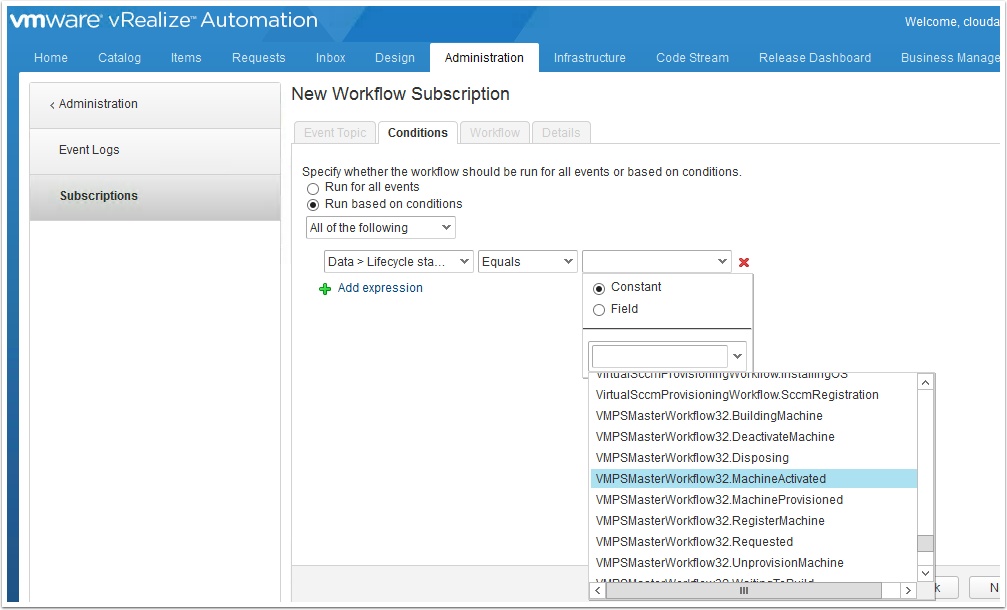The height and width of the screenshot is (610, 1007).
Task: Expand the empty value dropdown beside Equals
Action: coord(656,261)
